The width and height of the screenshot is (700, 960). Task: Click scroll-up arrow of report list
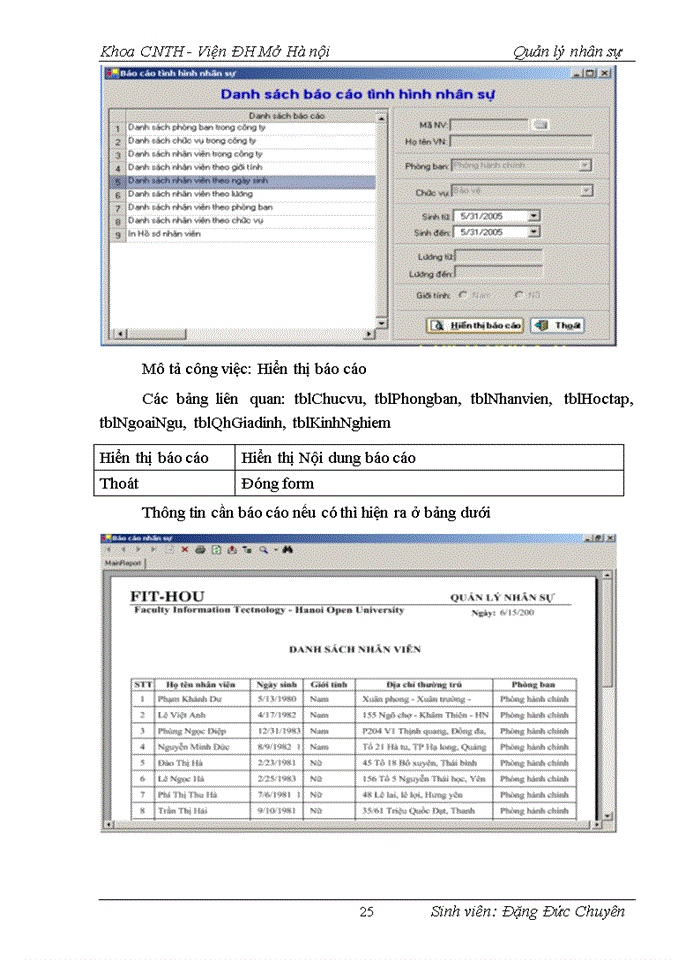(x=382, y=117)
